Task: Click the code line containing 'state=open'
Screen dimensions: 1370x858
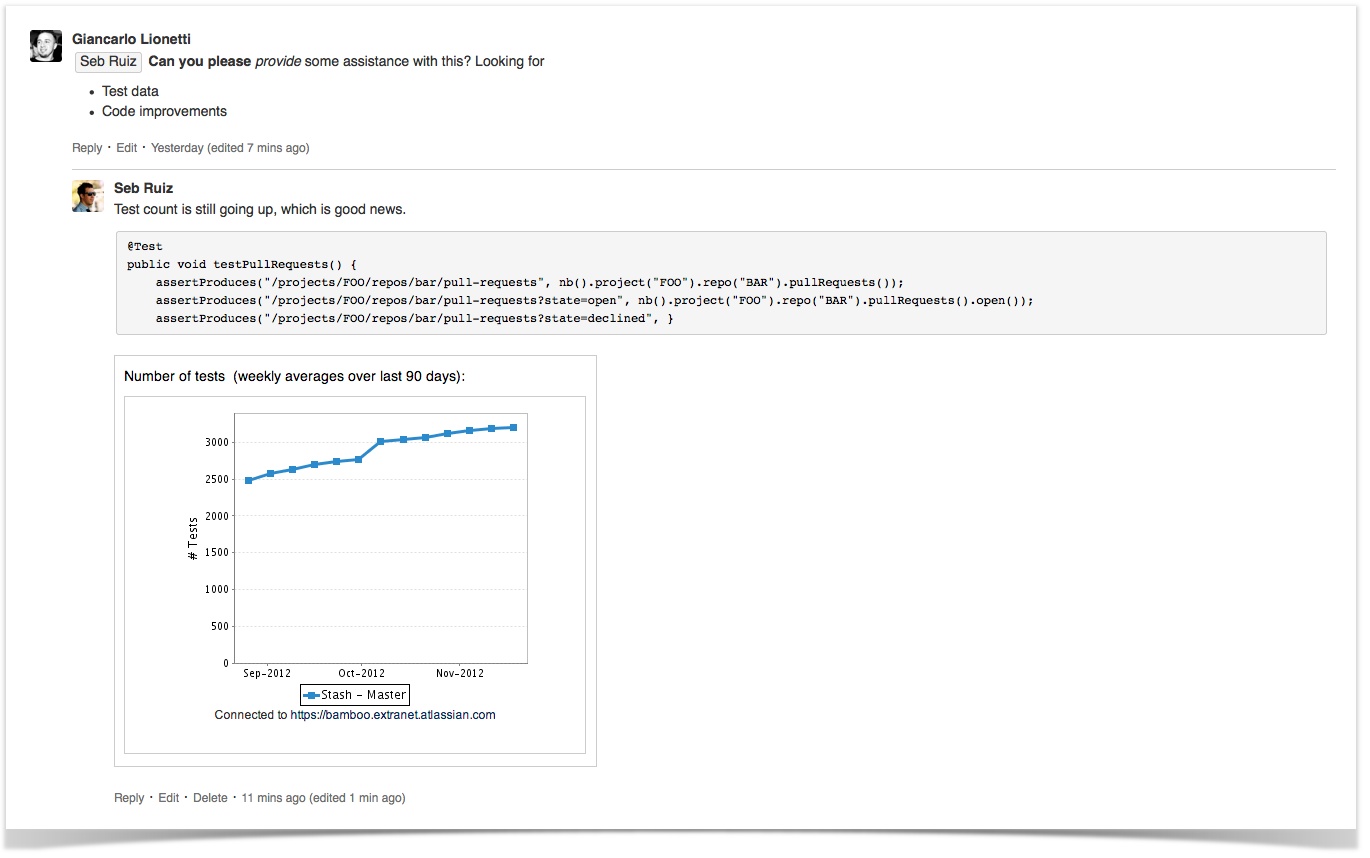Action: point(594,300)
